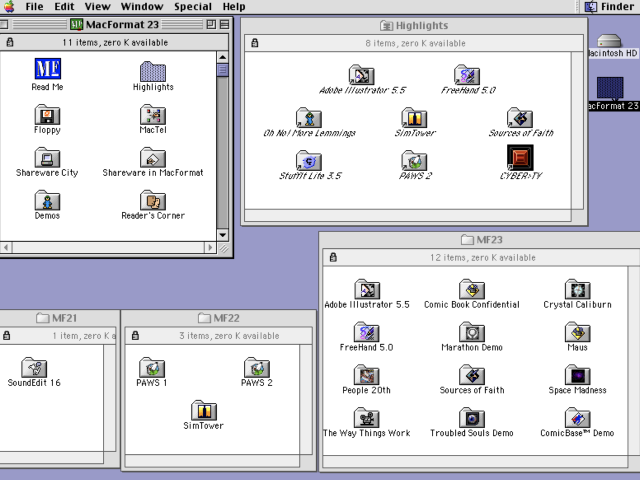Select the MacFormat 23 desktop disc icon
640x480 pixels.
pos(610,88)
